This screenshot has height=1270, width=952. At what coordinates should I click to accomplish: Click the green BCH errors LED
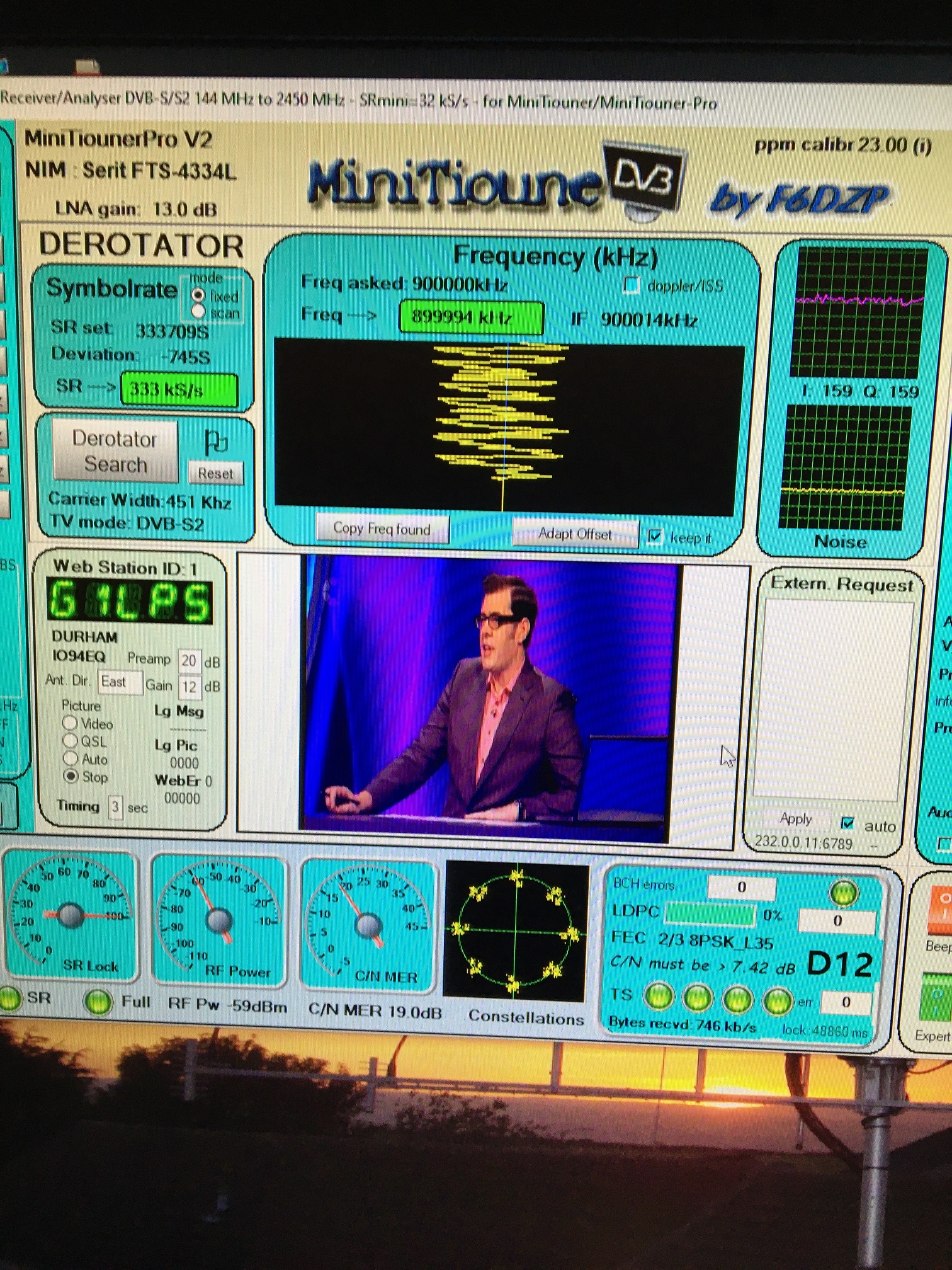click(x=844, y=893)
